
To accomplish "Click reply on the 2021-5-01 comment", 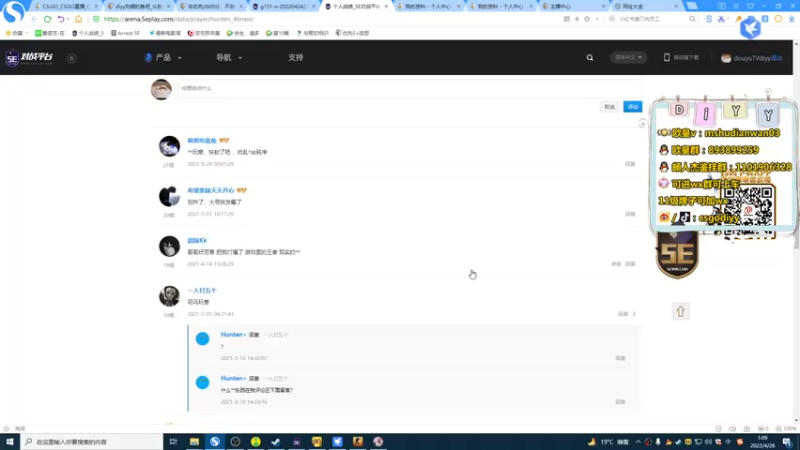I will pos(630,214).
